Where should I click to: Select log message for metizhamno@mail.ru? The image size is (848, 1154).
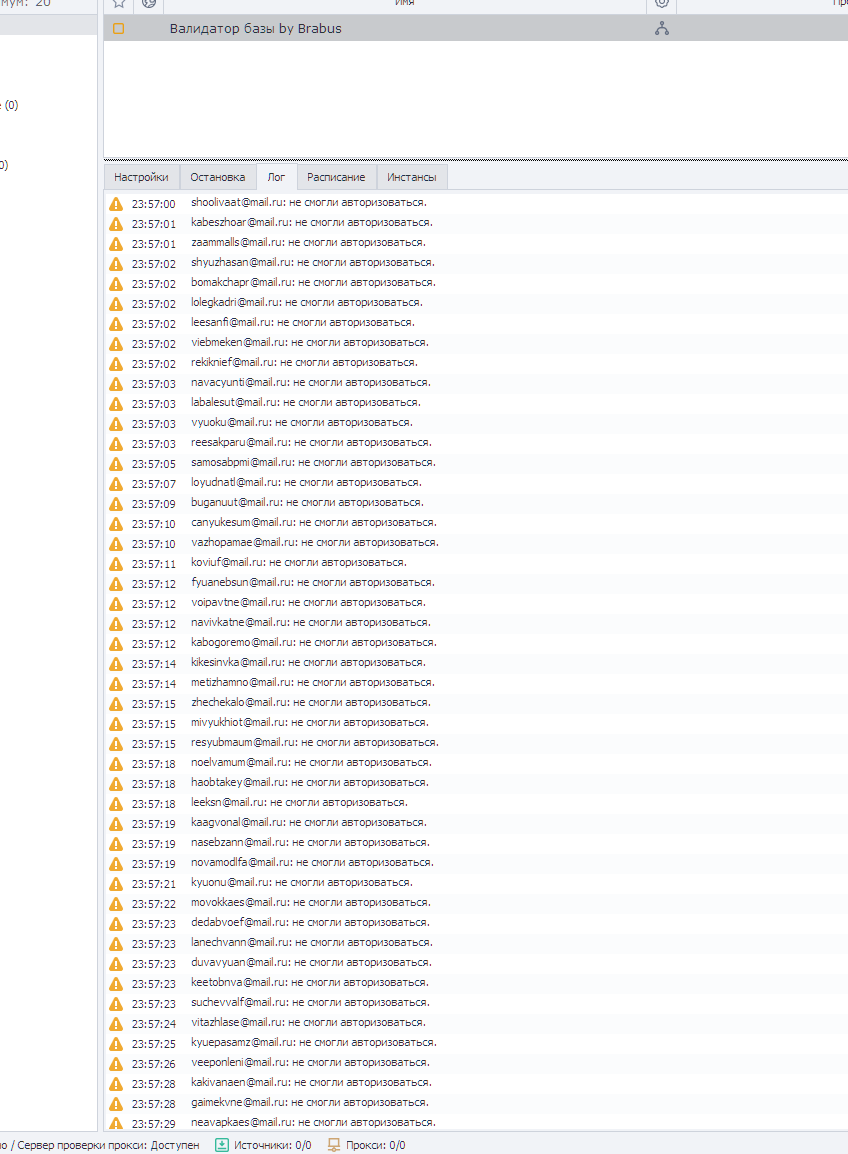click(313, 682)
